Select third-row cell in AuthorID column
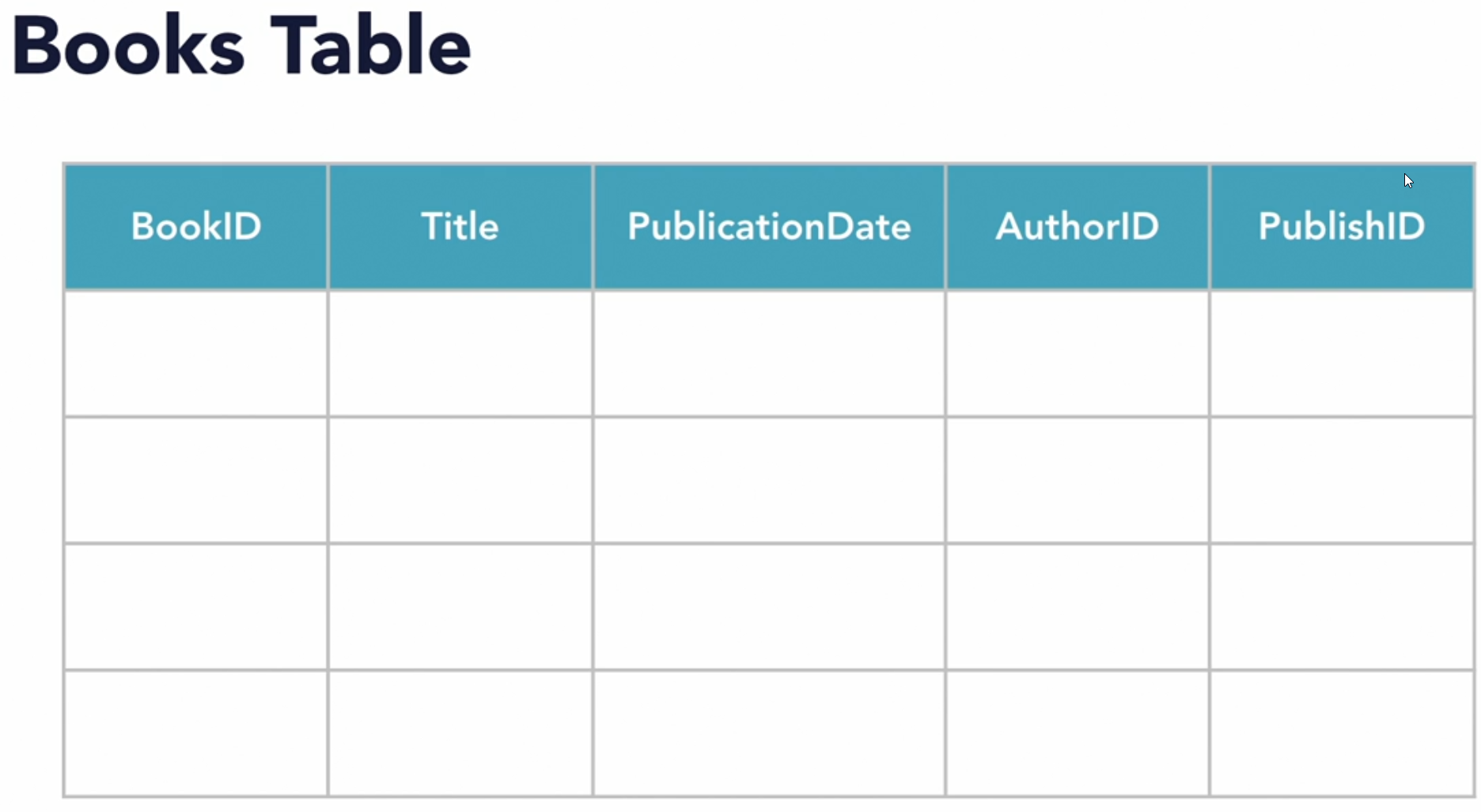This screenshot has width=1481, height=812. (1077, 606)
